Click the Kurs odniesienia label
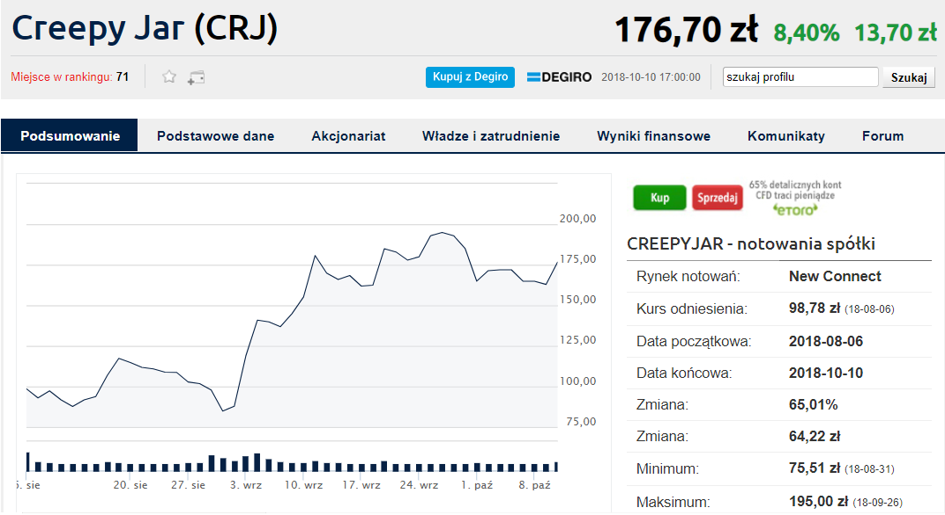945x515 pixels. [x=691, y=309]
